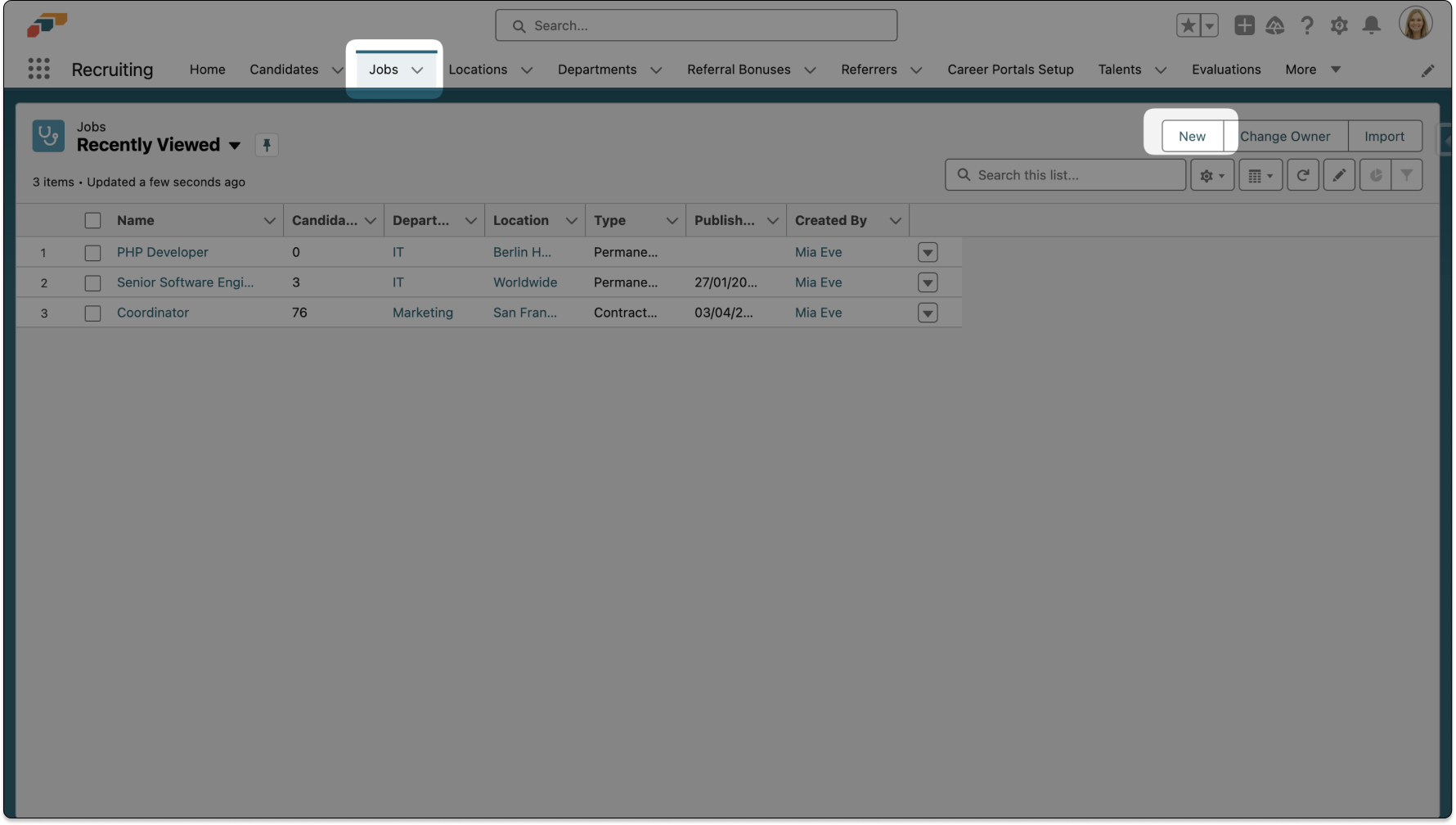Open the list view controls gear dropdown
The image size is (1456, 825).
coord(1211,175)
